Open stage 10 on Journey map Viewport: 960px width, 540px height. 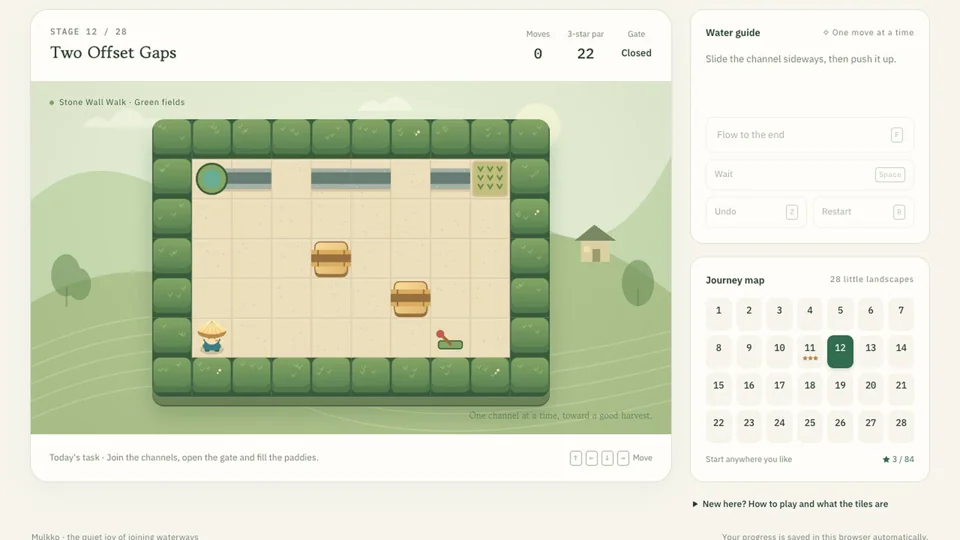(x=779, y=351)
